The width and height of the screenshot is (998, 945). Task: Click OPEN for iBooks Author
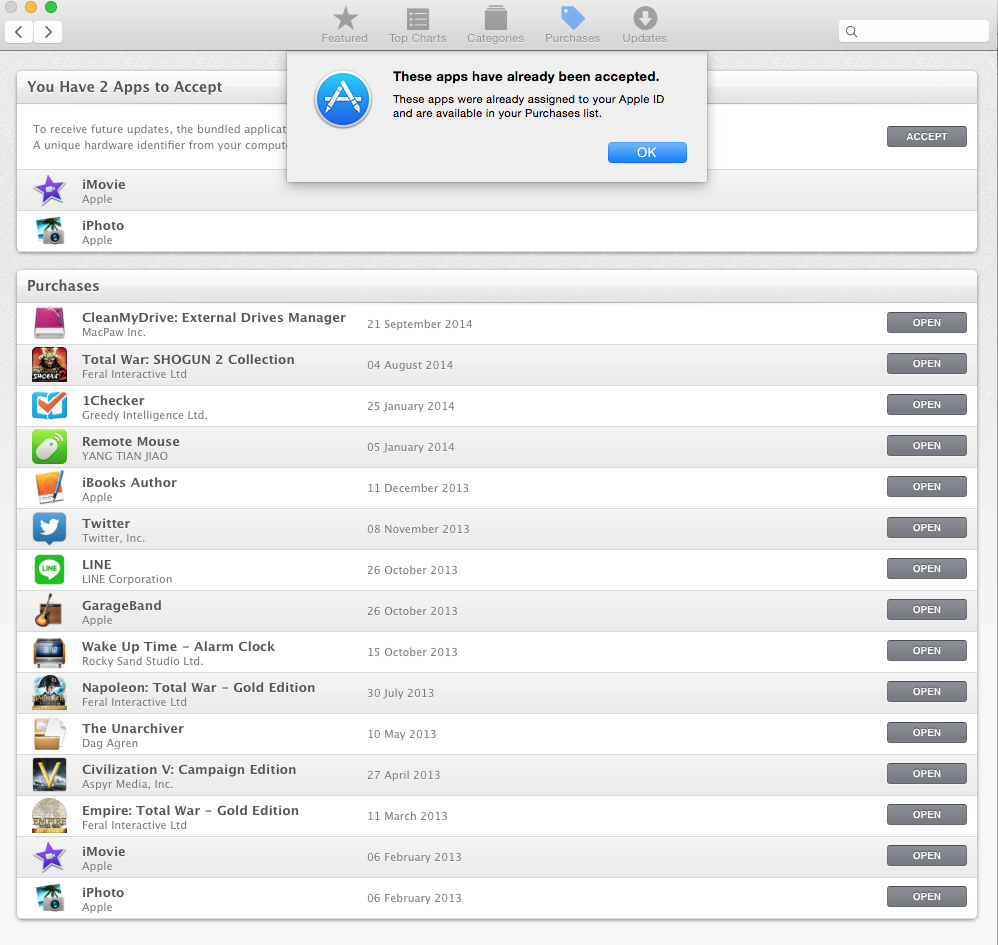(x=926, y=486)
